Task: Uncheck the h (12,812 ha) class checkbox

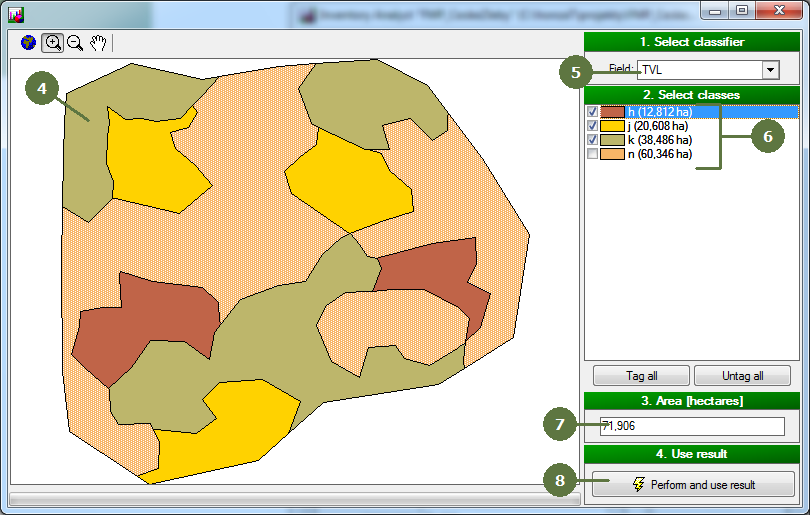Action: coord(593,112)
